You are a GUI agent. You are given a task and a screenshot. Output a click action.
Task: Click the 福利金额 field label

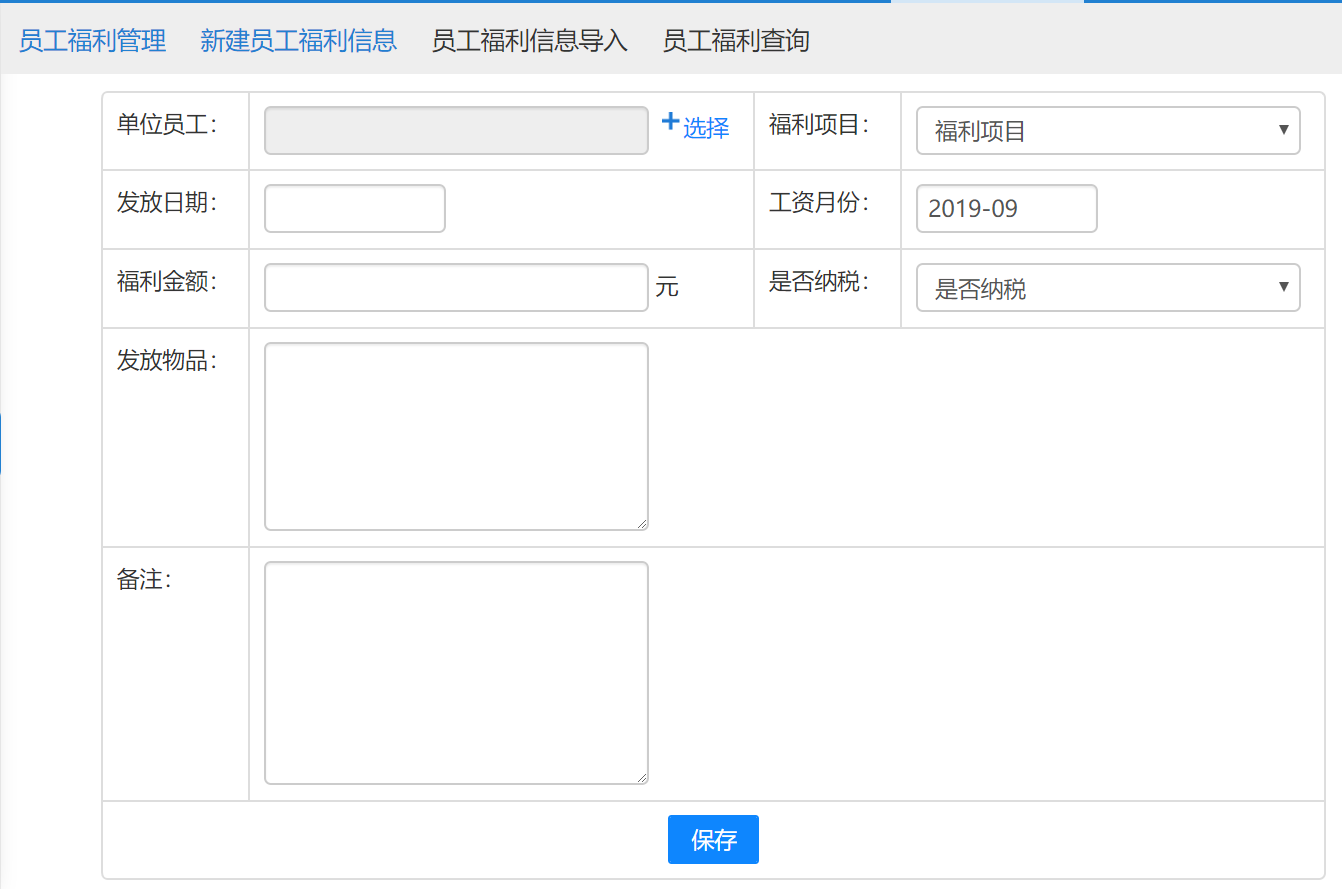click(166, 282)
